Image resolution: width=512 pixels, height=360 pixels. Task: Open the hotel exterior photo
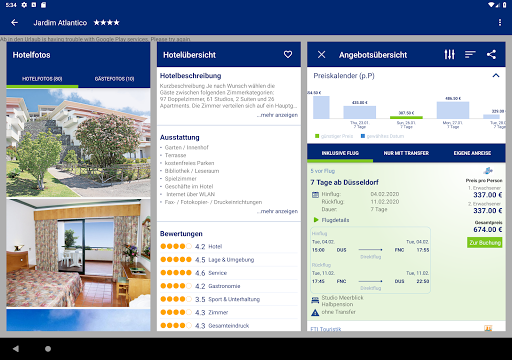pyautogui.click(x=78, y=143)
